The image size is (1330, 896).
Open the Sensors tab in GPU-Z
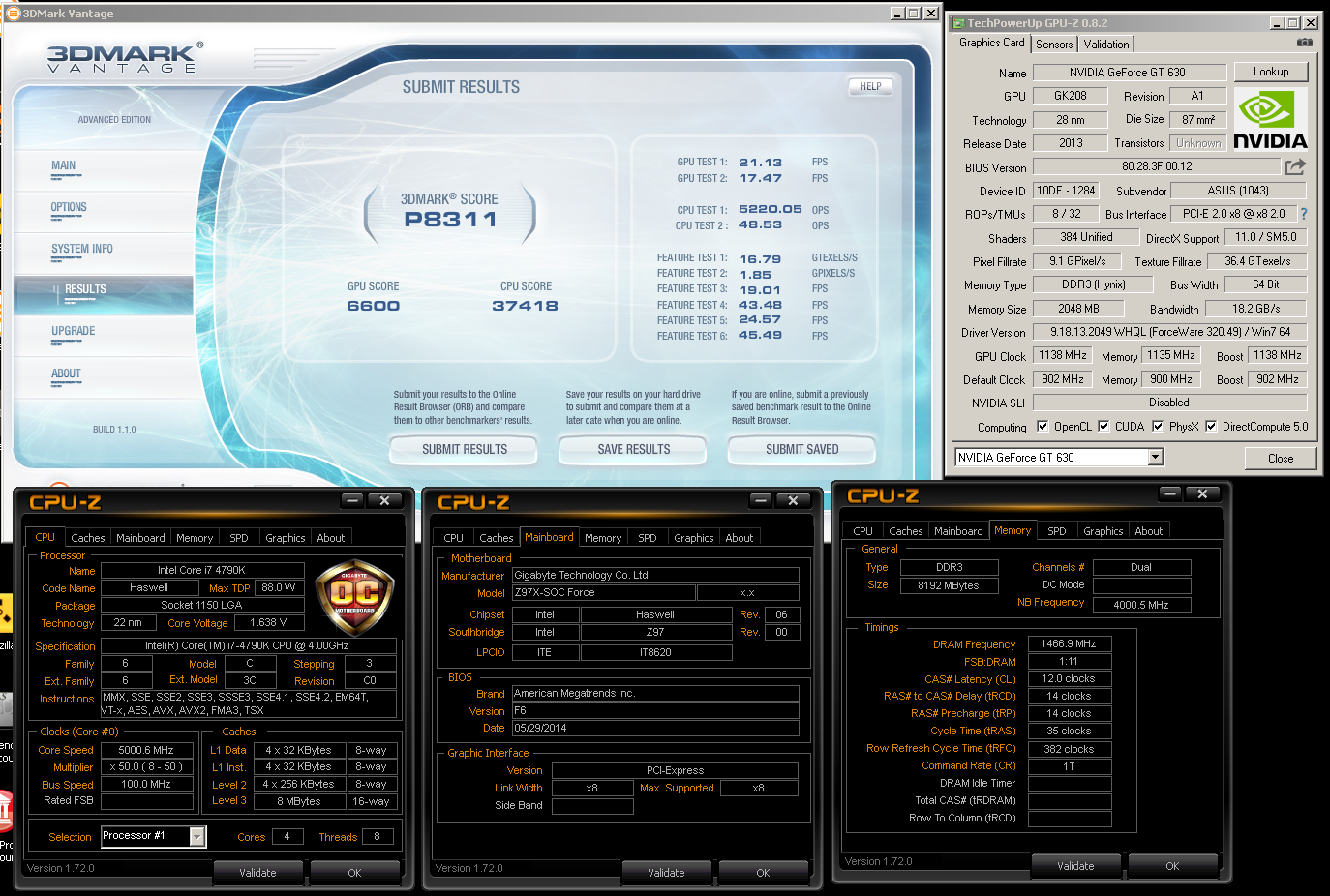1054,45
